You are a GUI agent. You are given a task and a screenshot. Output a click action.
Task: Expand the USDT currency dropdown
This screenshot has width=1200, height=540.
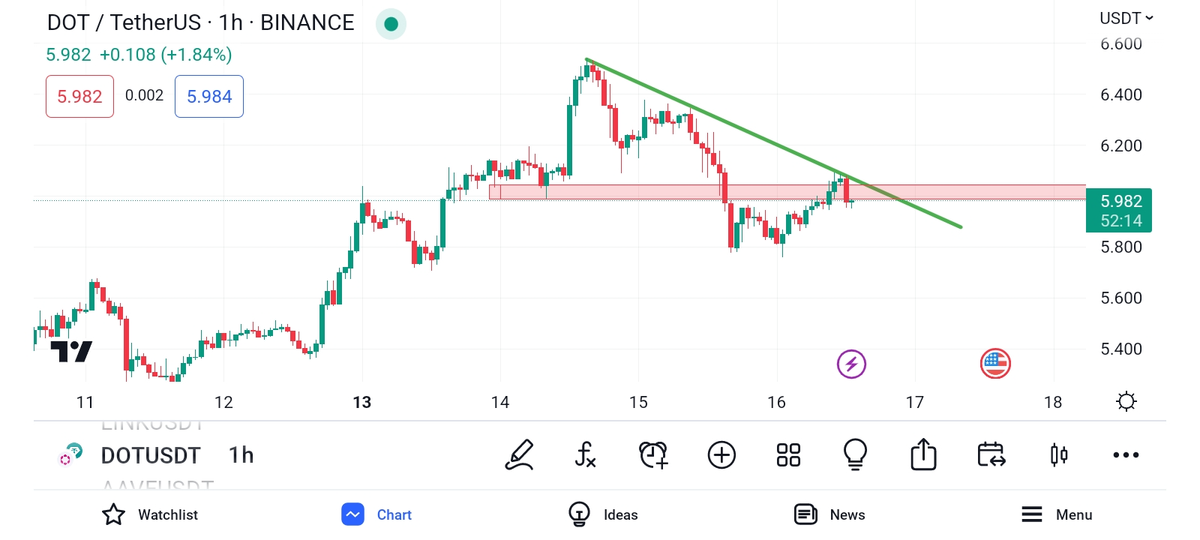(1126, 18)
